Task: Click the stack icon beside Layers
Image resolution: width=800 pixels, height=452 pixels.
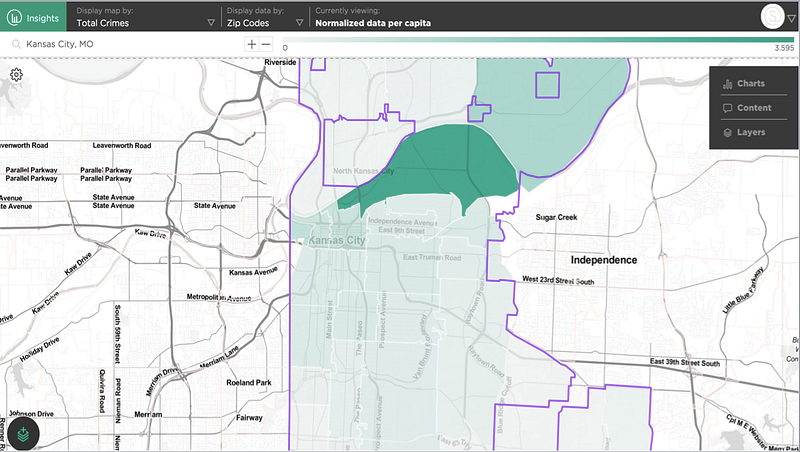Action: point(728,133)
